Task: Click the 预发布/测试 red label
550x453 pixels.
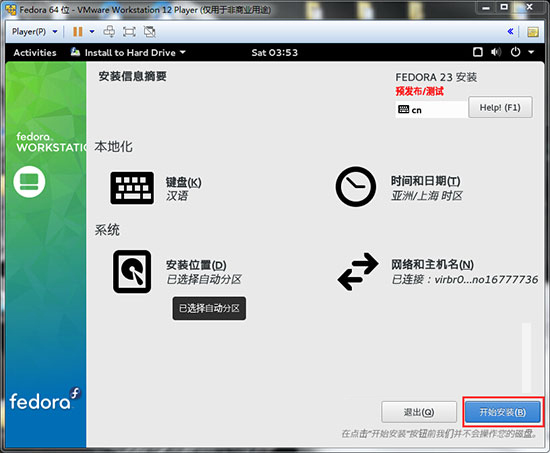Action: (x=420, y=91)
